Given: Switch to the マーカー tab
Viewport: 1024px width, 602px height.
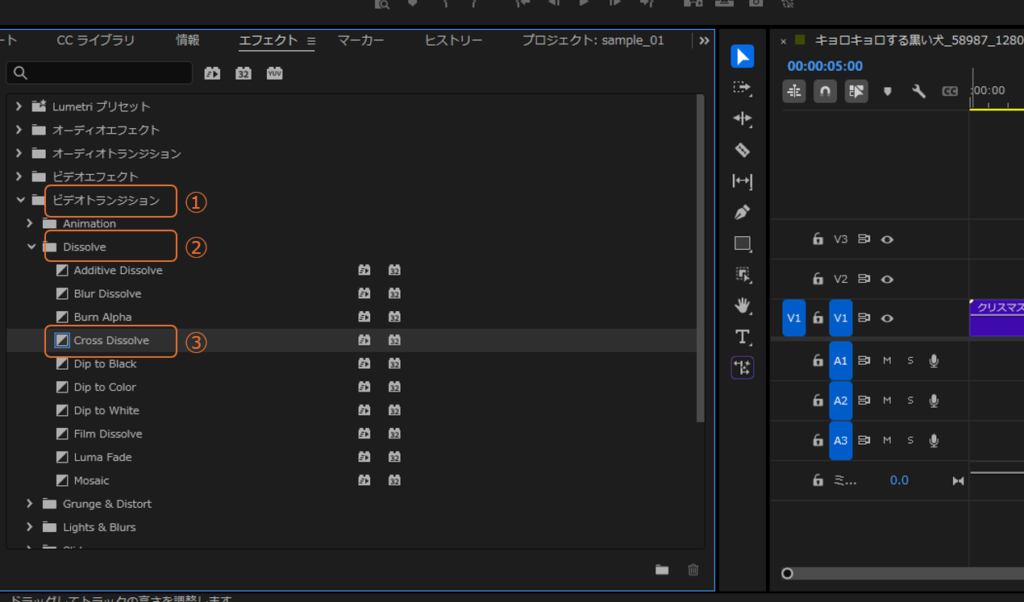Looking at the screenshot, I should pyautogui.click(x=360, y=41).
